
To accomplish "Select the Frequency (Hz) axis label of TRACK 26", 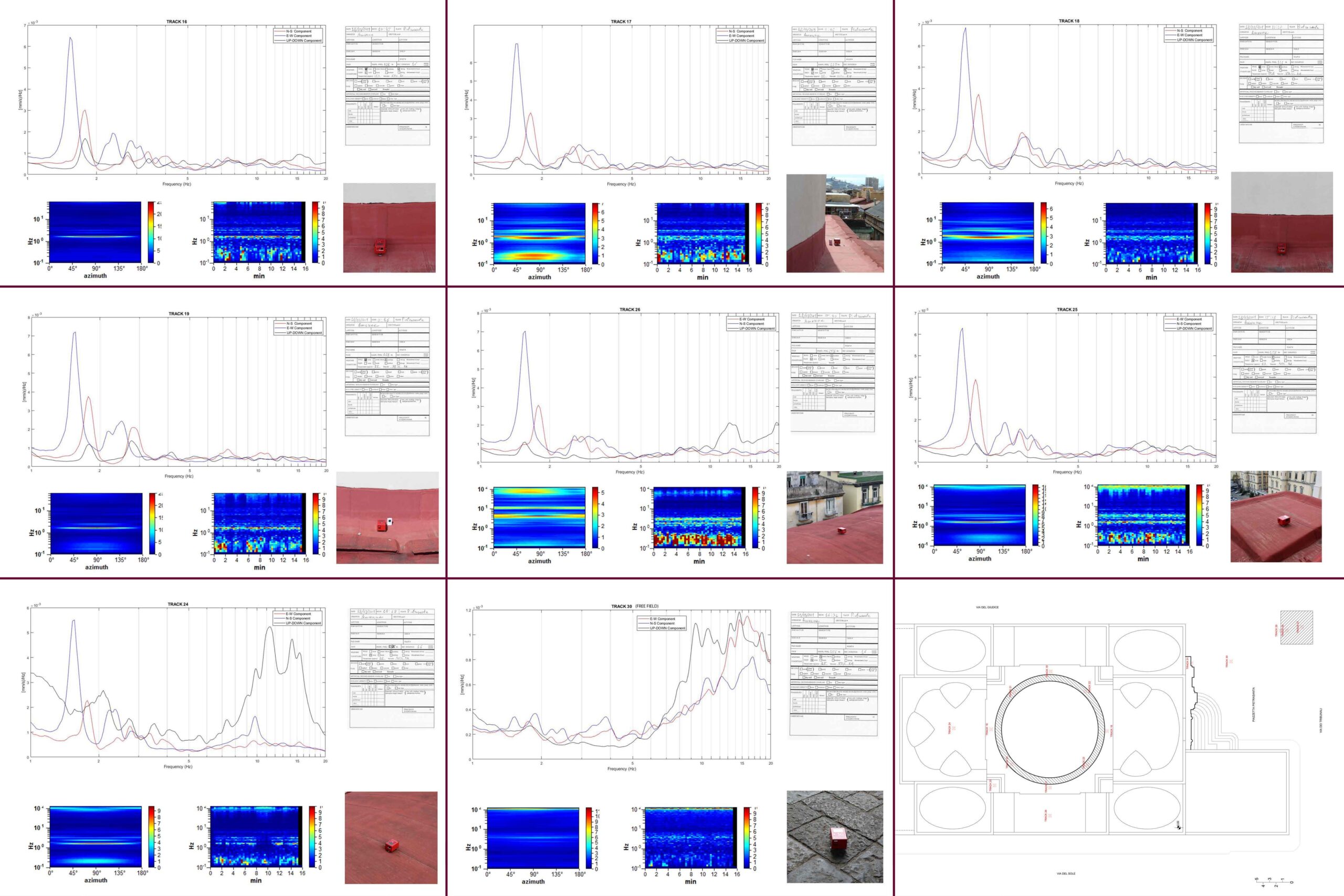I will click(629, 472).
